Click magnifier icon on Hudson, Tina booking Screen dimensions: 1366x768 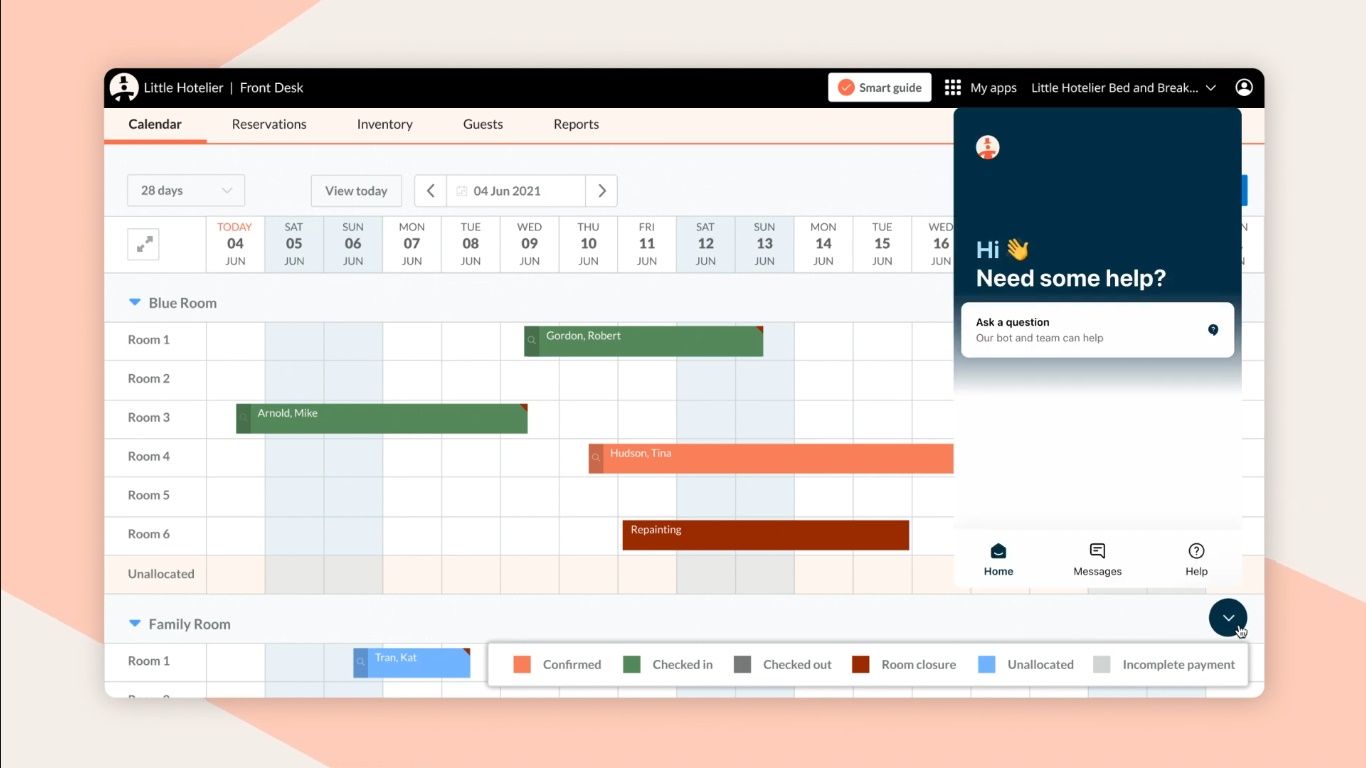pos(596,459)
